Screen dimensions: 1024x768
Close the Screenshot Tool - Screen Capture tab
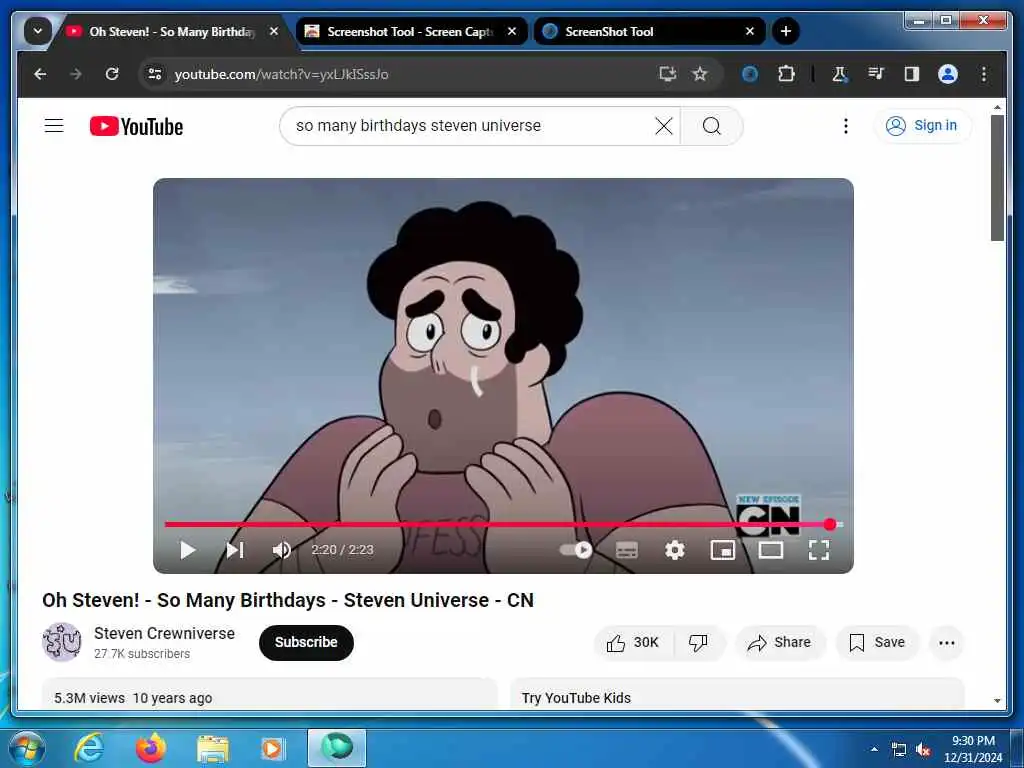point(512,31)
